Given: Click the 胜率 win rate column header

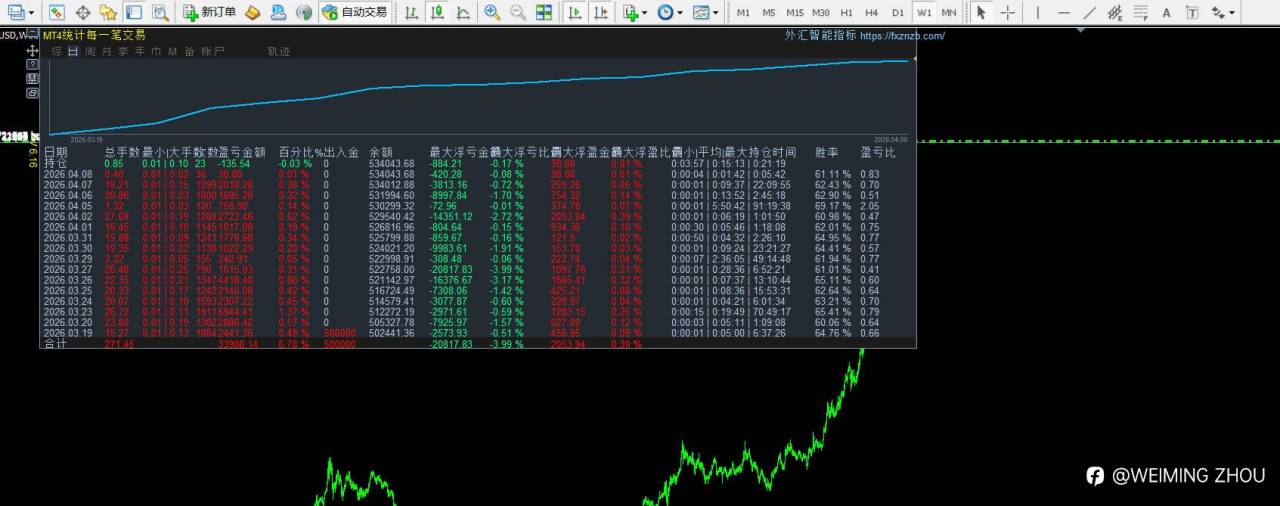Looking at the screenshot, I should point(827,152).
